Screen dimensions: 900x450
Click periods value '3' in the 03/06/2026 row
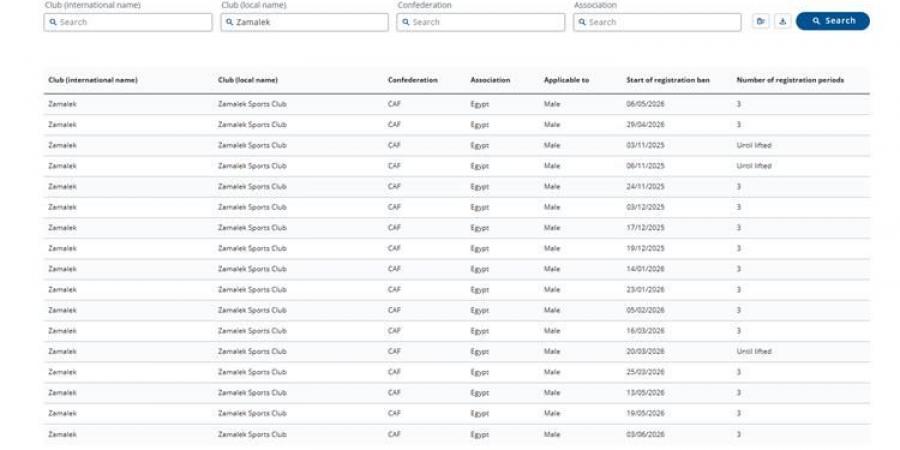739,435
